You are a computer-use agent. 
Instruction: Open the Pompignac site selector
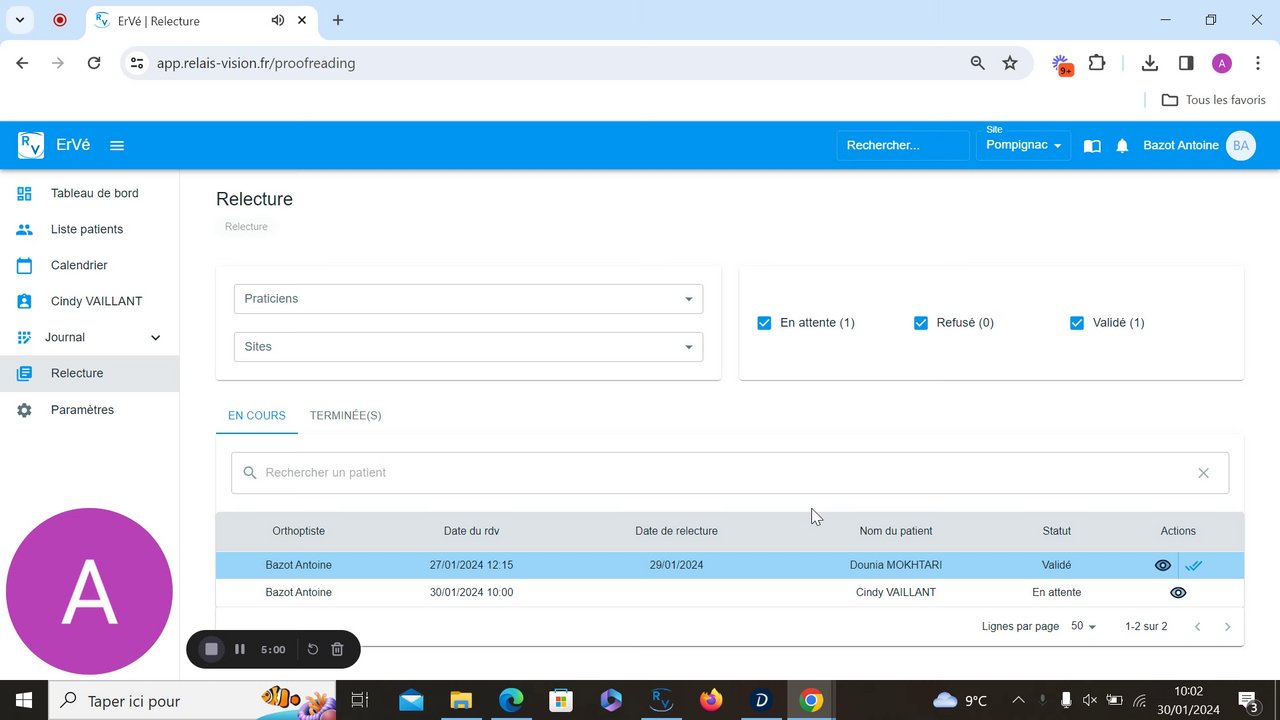point(1023,145)
